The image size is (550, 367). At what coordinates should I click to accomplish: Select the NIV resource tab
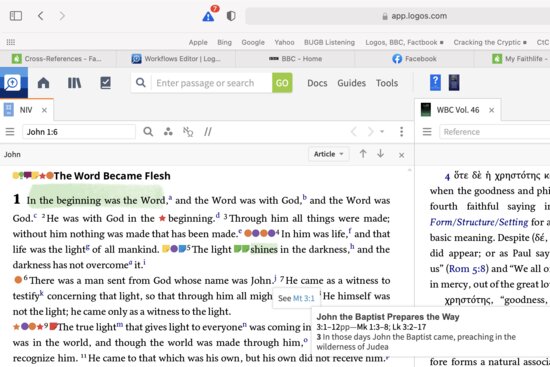pos(26,110)
